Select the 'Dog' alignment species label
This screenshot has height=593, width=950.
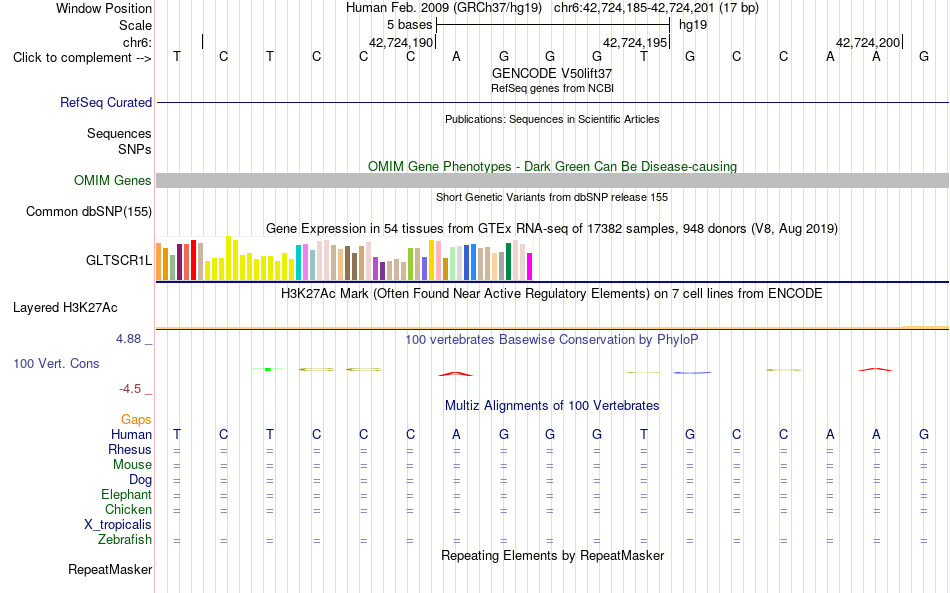click(140, 480)
